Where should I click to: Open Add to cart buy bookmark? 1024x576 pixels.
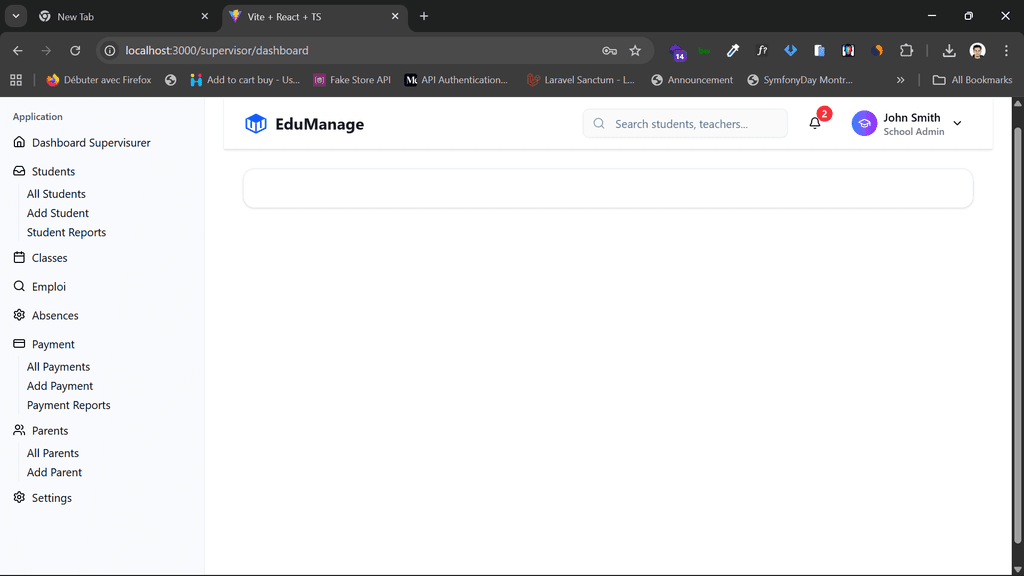click(245, 80)
